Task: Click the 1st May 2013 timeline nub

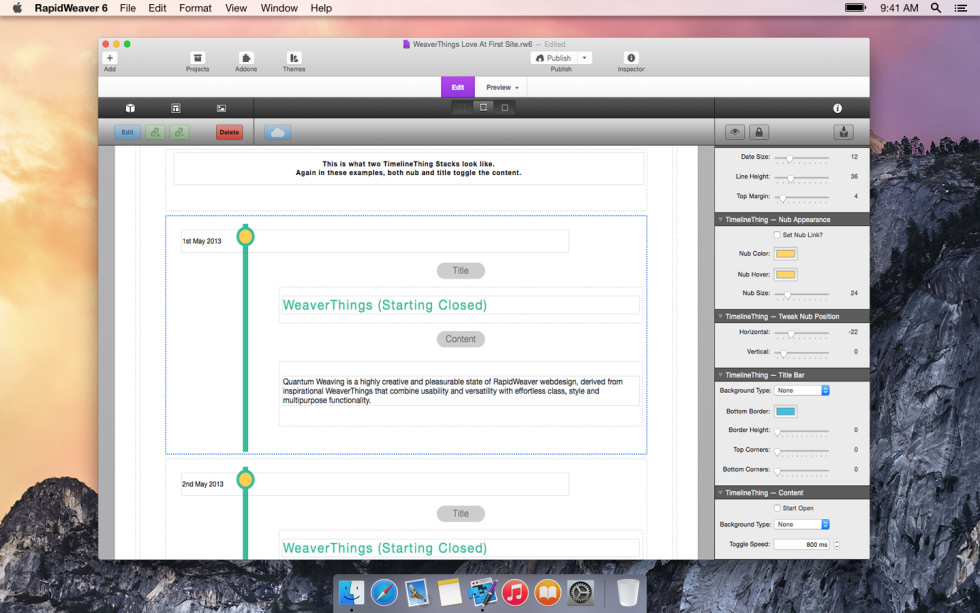Action: pyautogui.click(x=246, y=237)
